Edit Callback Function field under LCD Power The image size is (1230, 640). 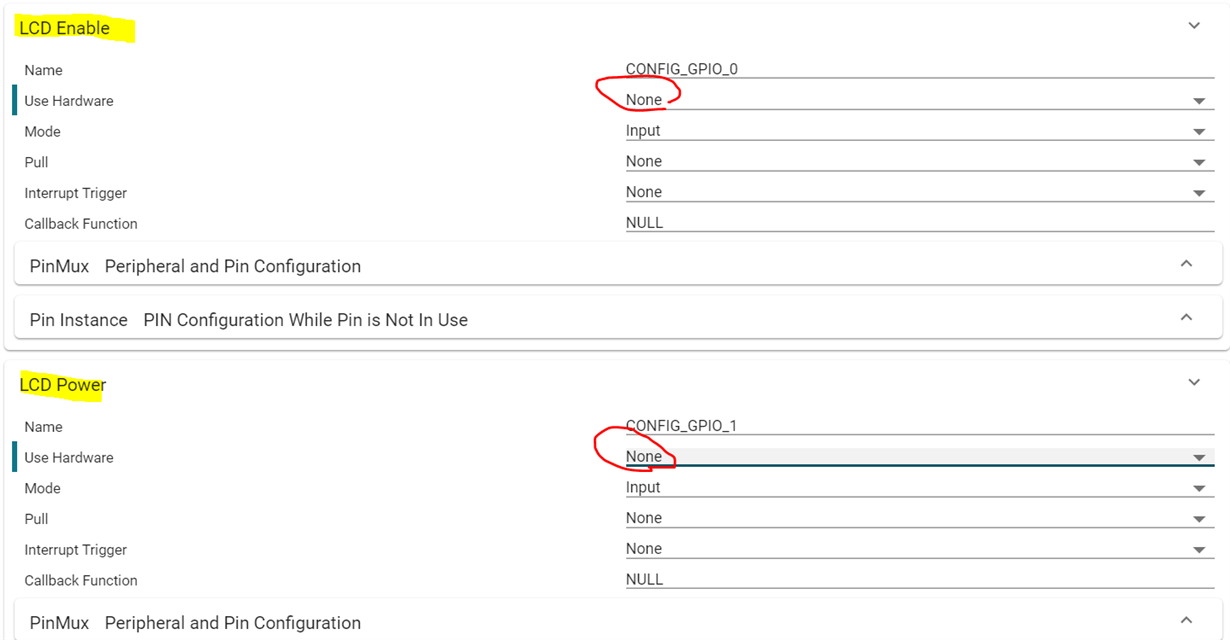(920, 580)
